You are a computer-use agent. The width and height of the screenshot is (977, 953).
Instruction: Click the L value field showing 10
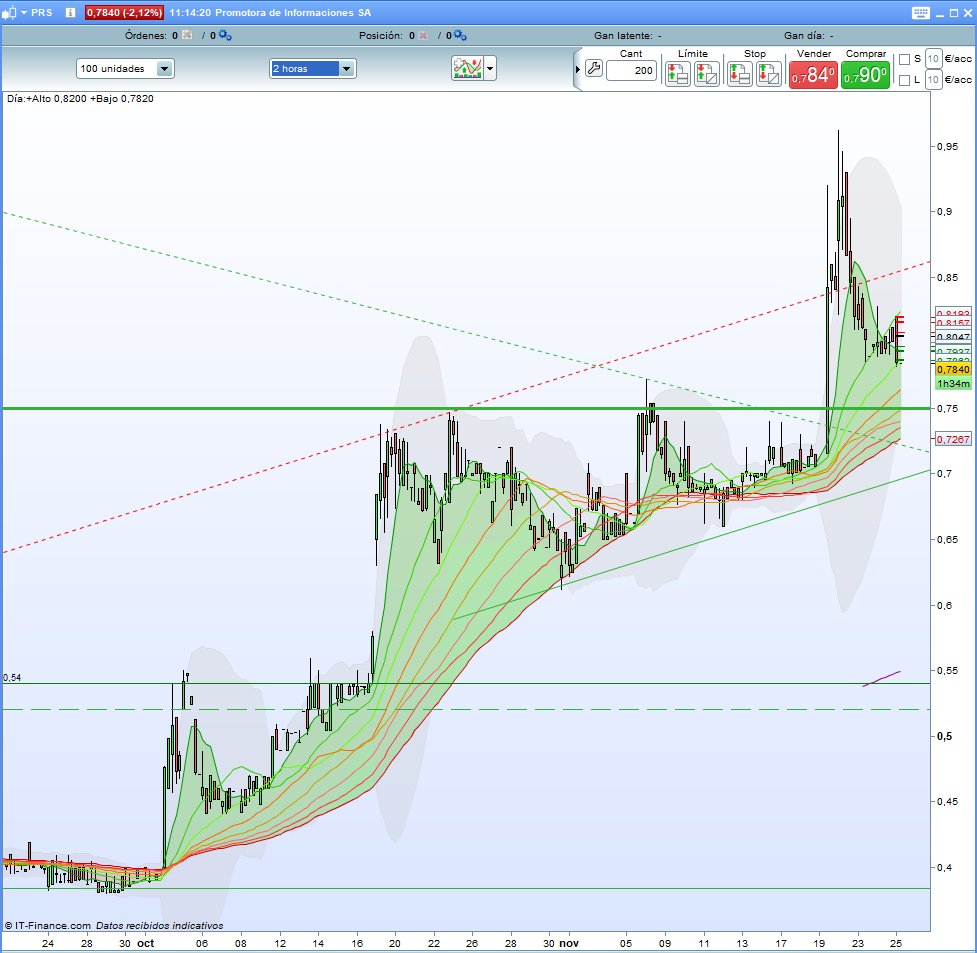click(933, 80)
